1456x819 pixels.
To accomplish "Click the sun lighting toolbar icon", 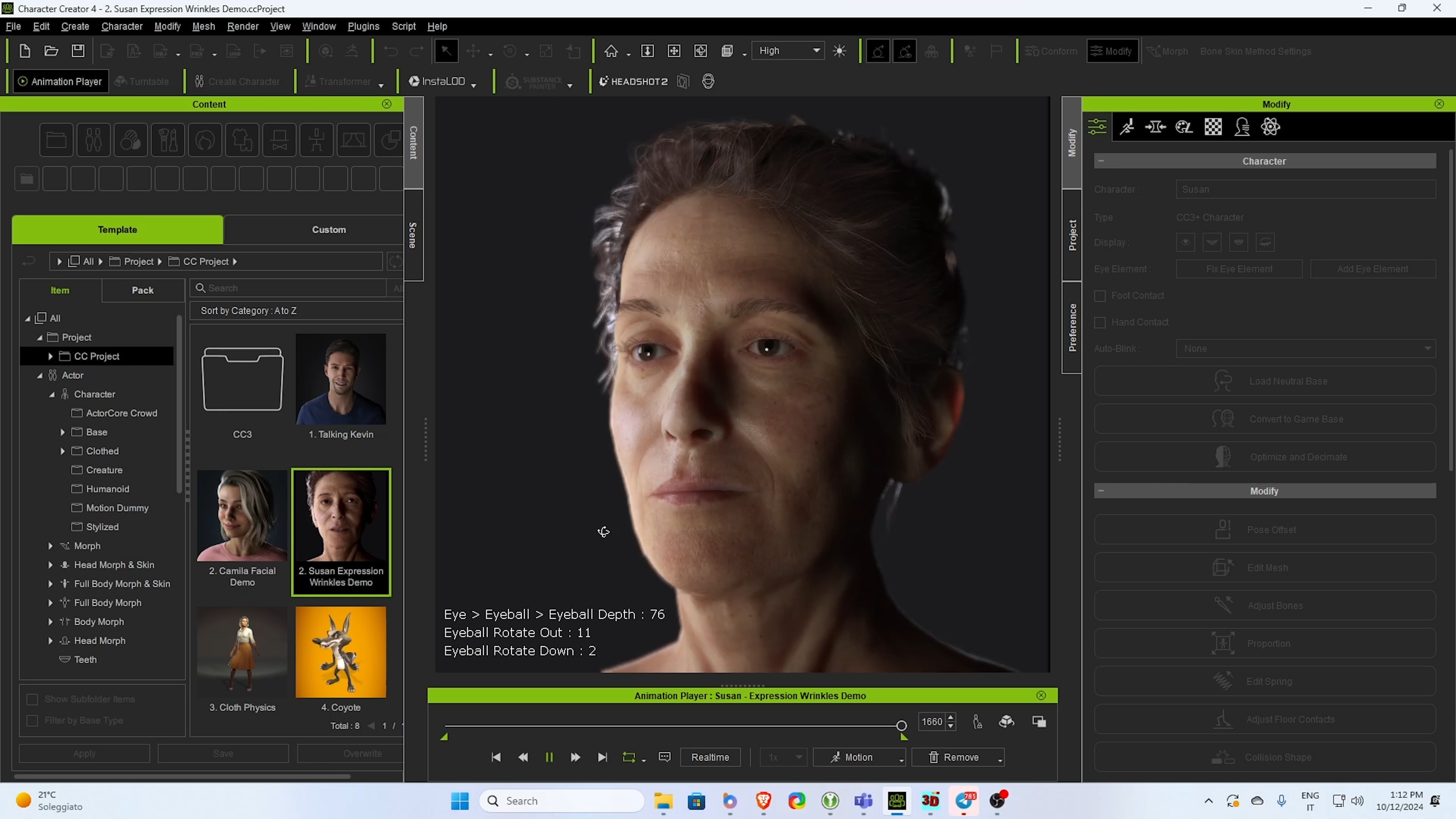I will 839,51.
